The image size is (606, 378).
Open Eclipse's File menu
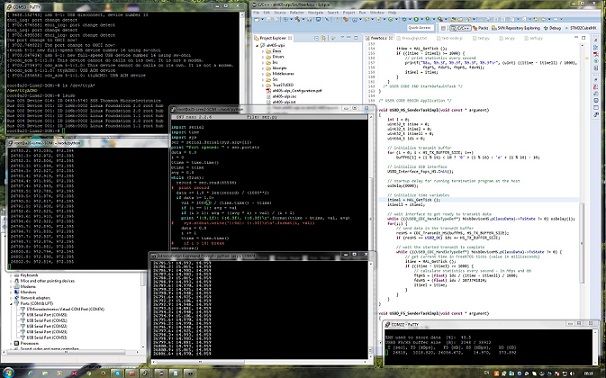pos(256,12)
